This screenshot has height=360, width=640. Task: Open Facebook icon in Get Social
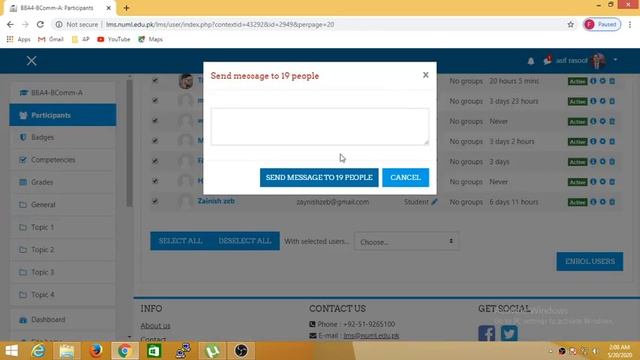(x=487, y=333)
